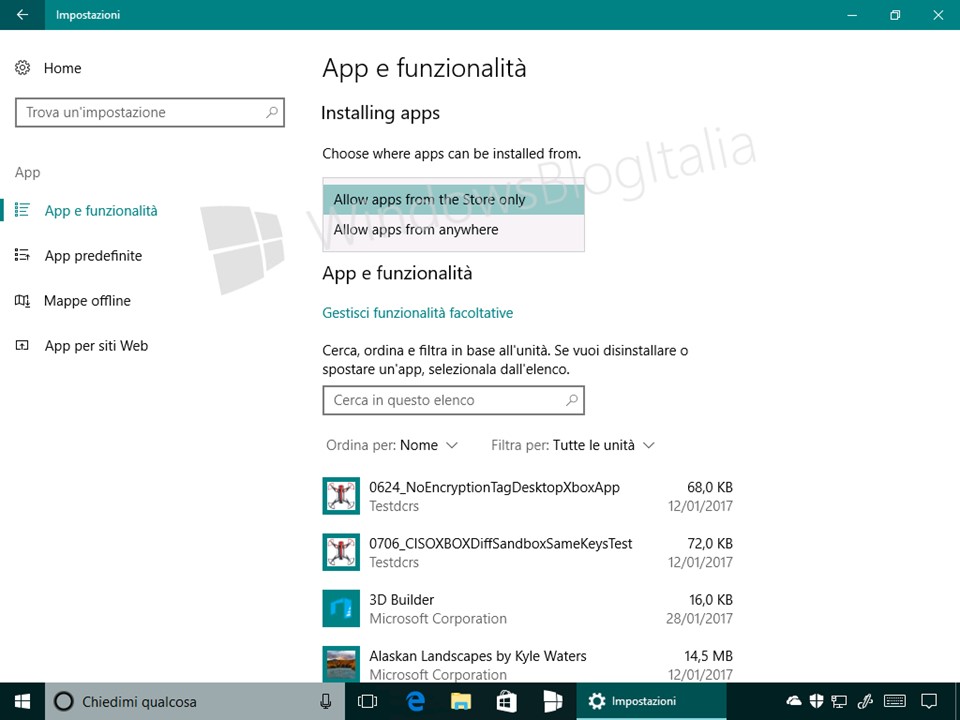Image resolution: width=960 pixels, height=720 pixels.
Task: Focus the Trova un'impostazione search field
Action: pyautogui.click(x=150, y=113)
